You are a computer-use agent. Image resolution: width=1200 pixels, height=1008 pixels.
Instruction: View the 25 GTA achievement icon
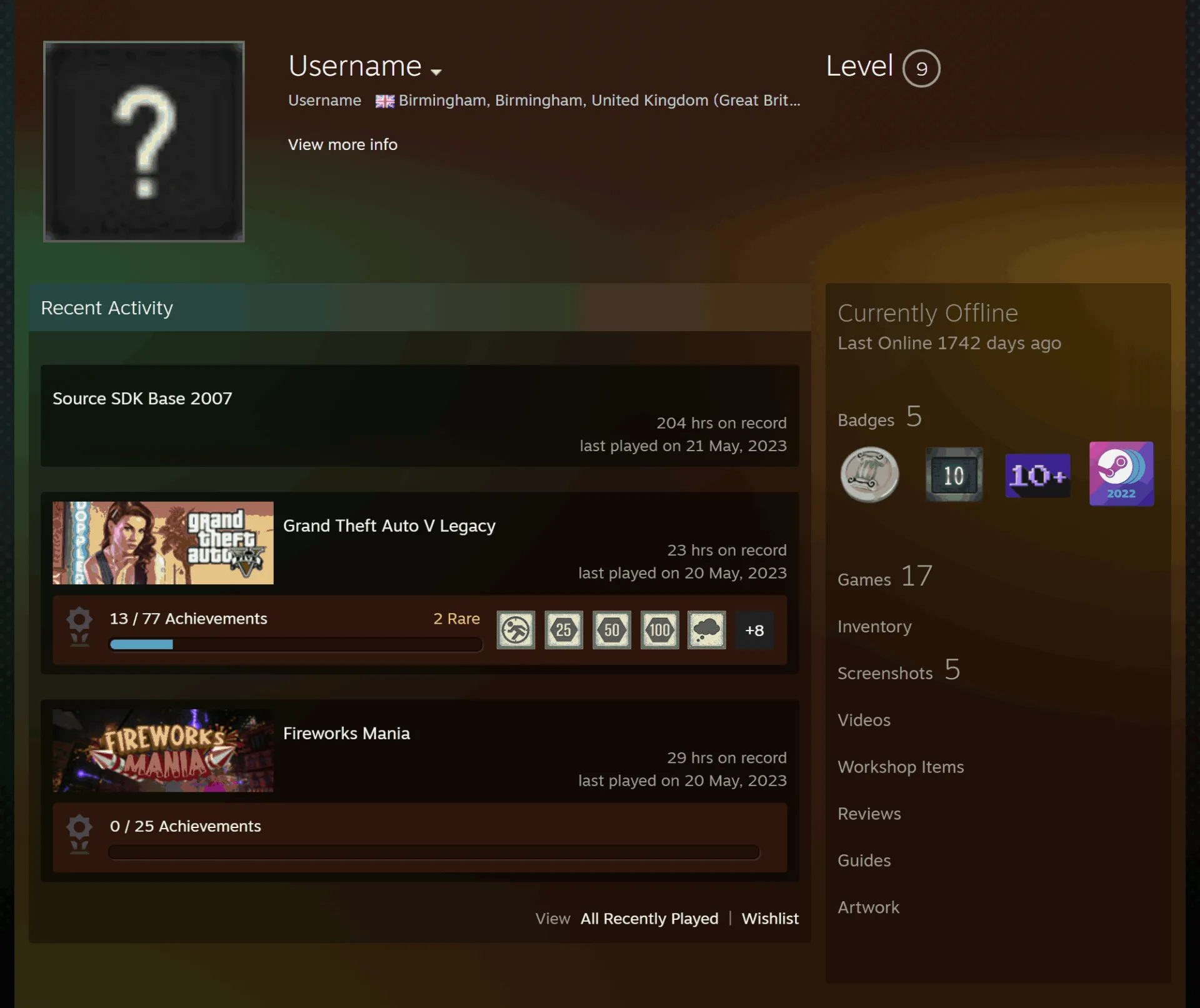point(564,630)
